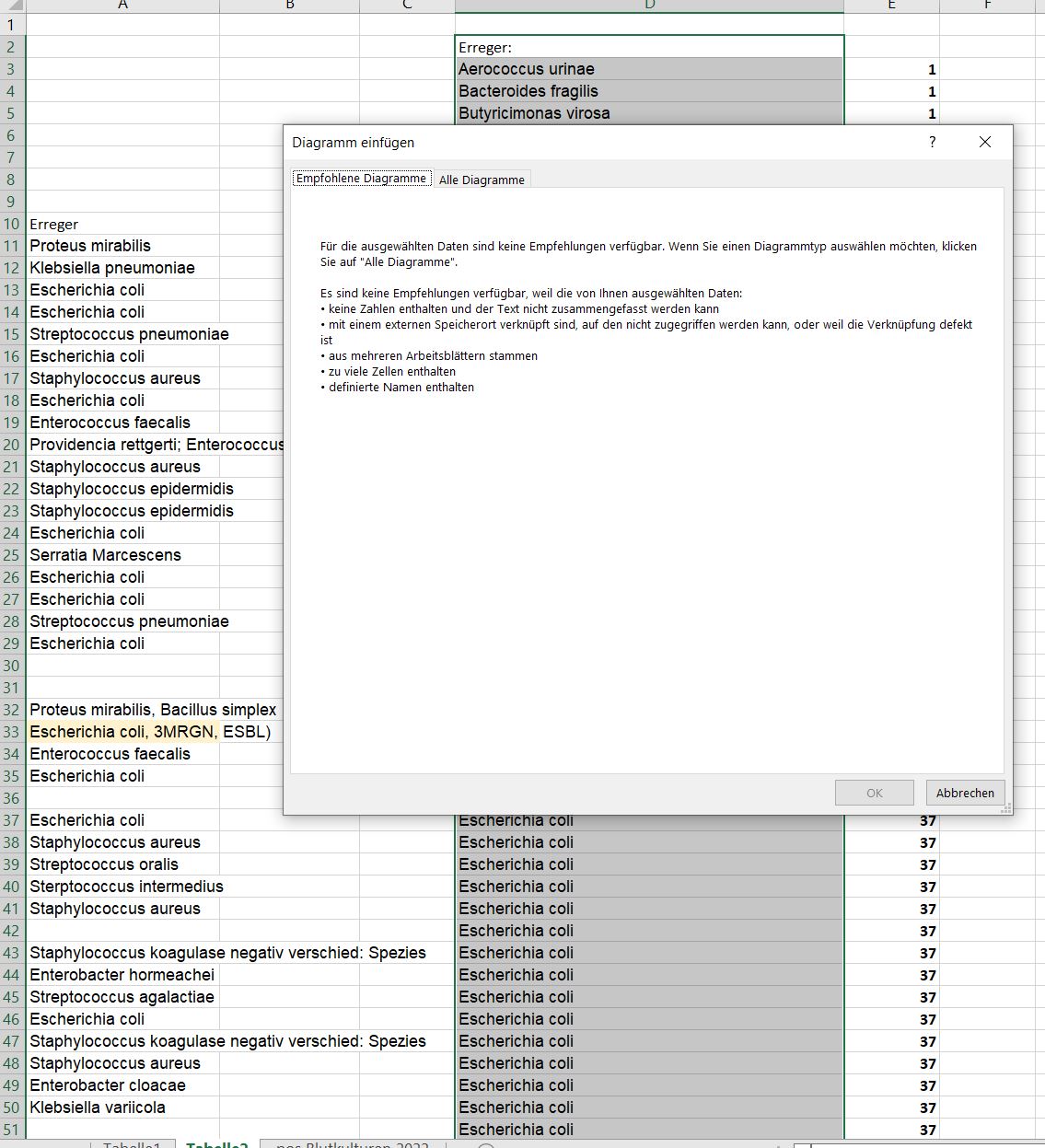Select the Enterobacter cloacae cell
The width and height of the screenshot is (1045, 1148).
tap(122, 1085)
